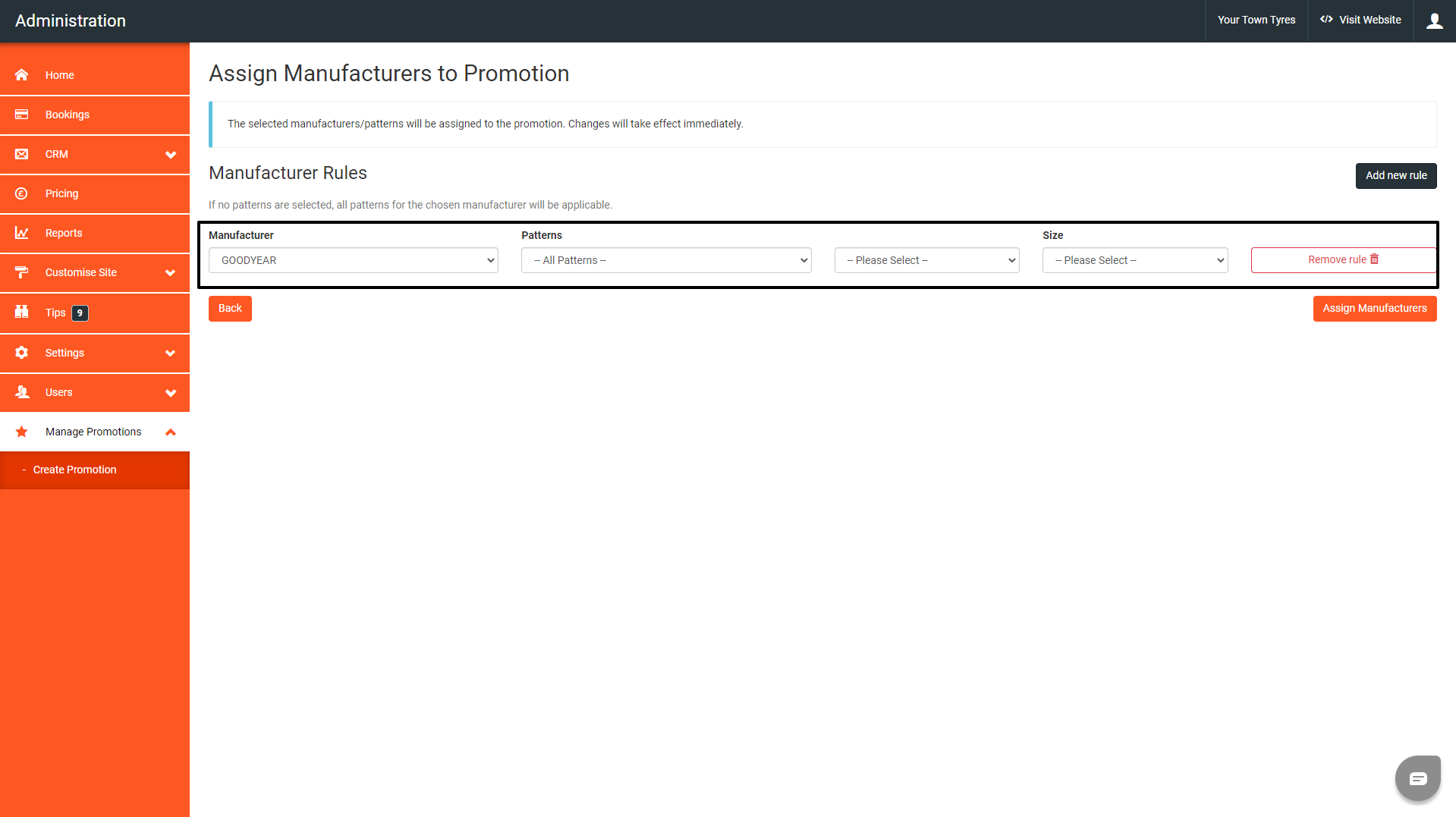Screen dimensions: 1456x817
Task: Expand the Settings submenu chevron
Action: [x=171, y=354]
